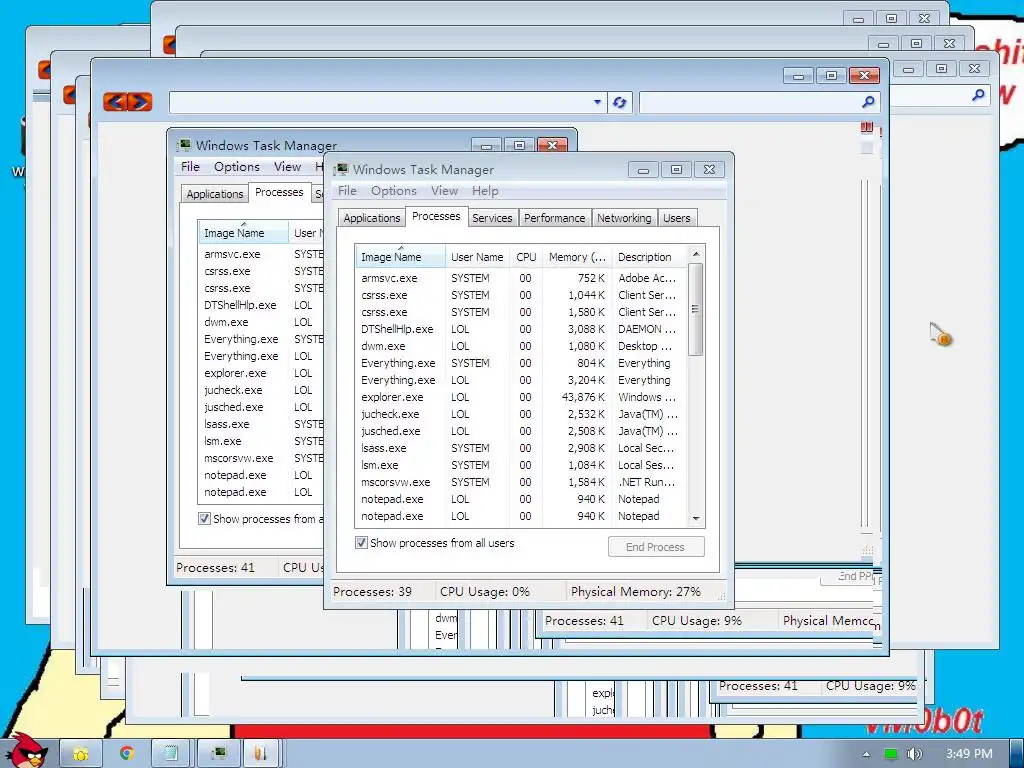Click the End Process button in front Task Manager

(x=656, y=547)
